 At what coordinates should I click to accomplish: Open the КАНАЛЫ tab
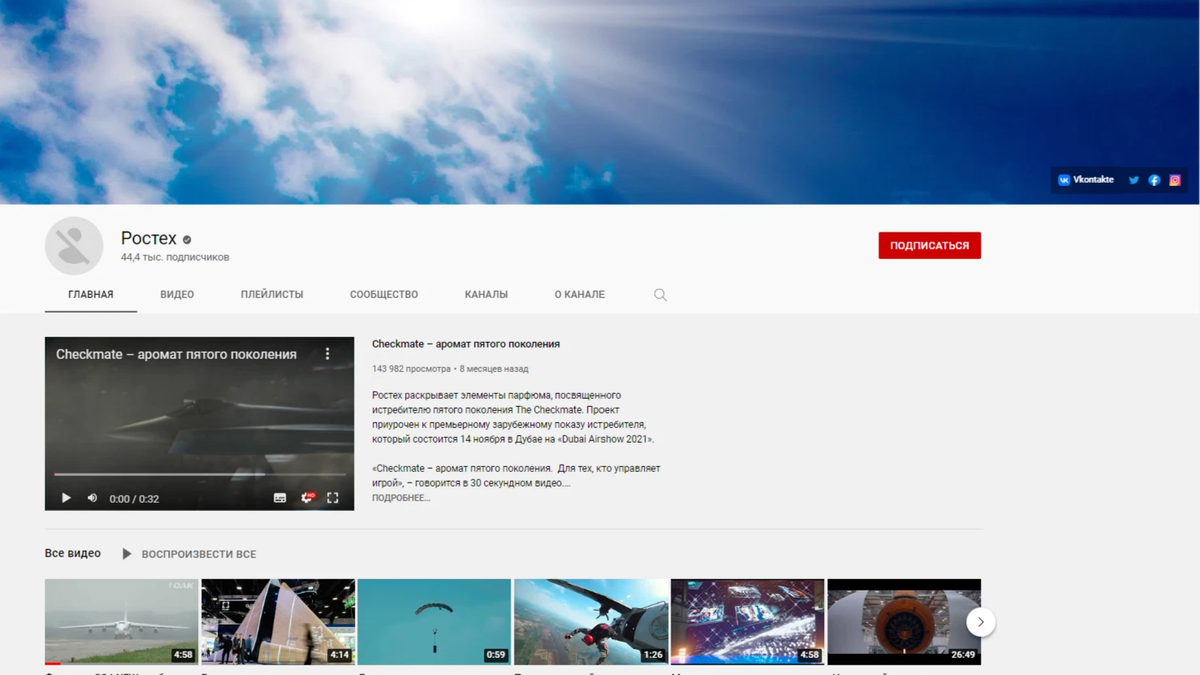(x=486, y=294)
